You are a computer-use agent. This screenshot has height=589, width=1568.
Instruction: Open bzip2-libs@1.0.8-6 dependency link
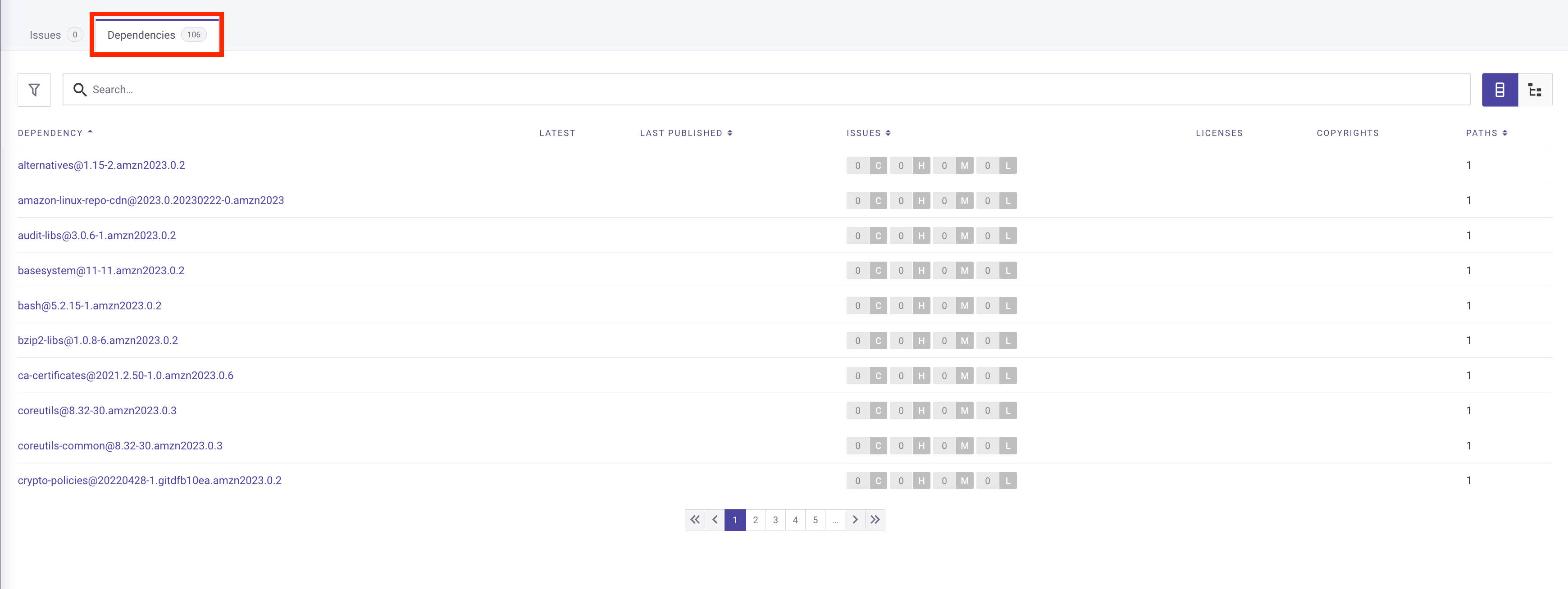point(98,341)
